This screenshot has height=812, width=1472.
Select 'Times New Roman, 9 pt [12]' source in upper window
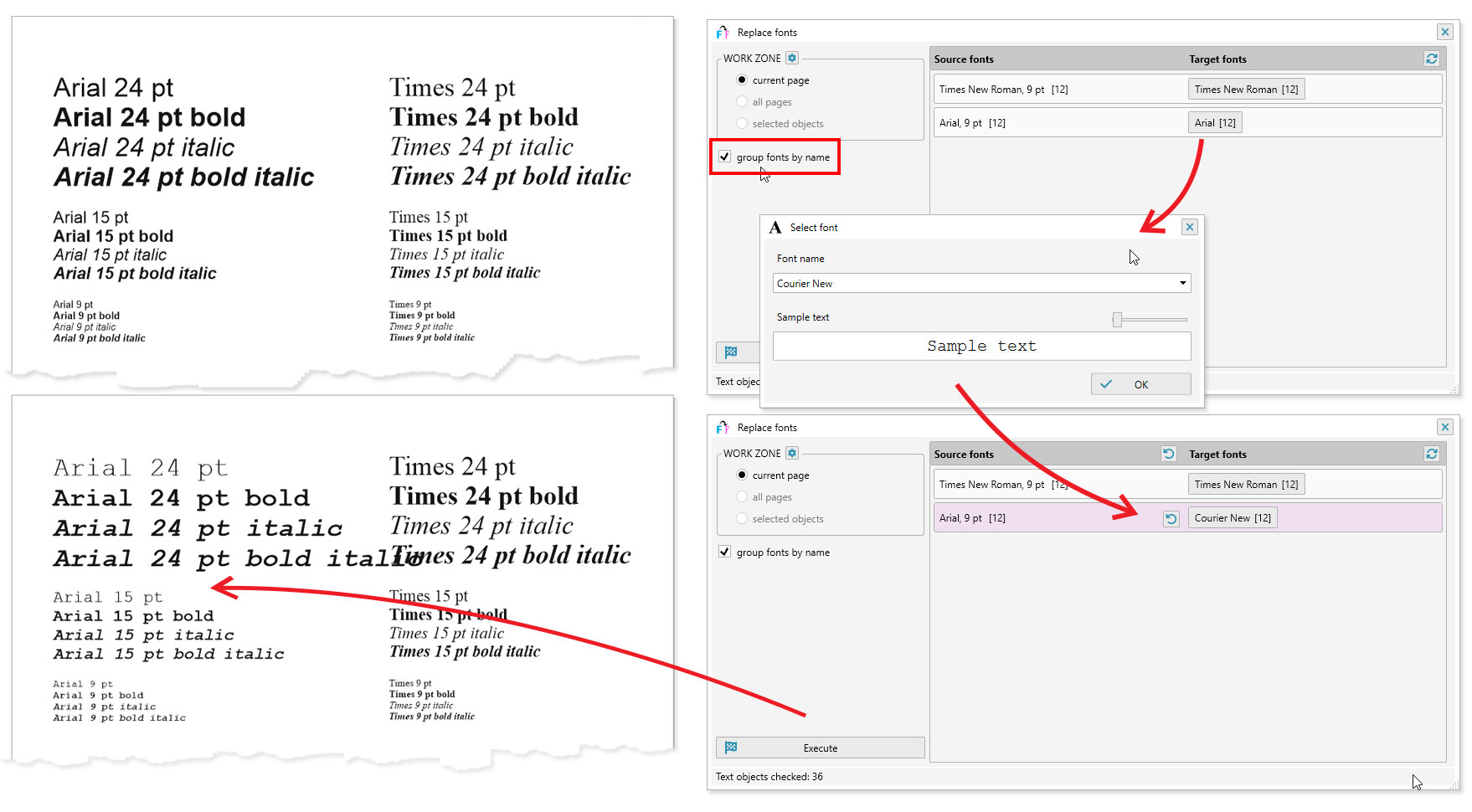click(x=1003, y=90)
